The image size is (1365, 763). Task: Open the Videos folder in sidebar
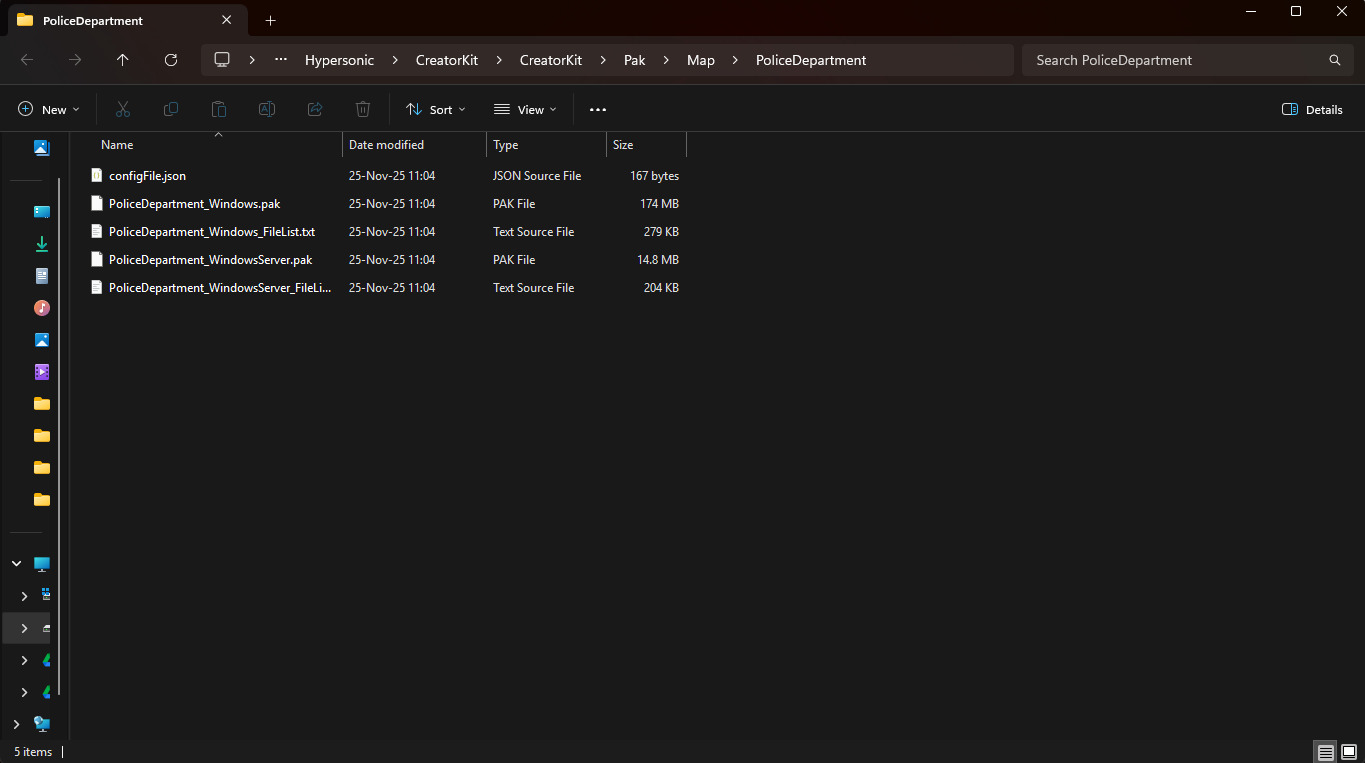point(42,372)
